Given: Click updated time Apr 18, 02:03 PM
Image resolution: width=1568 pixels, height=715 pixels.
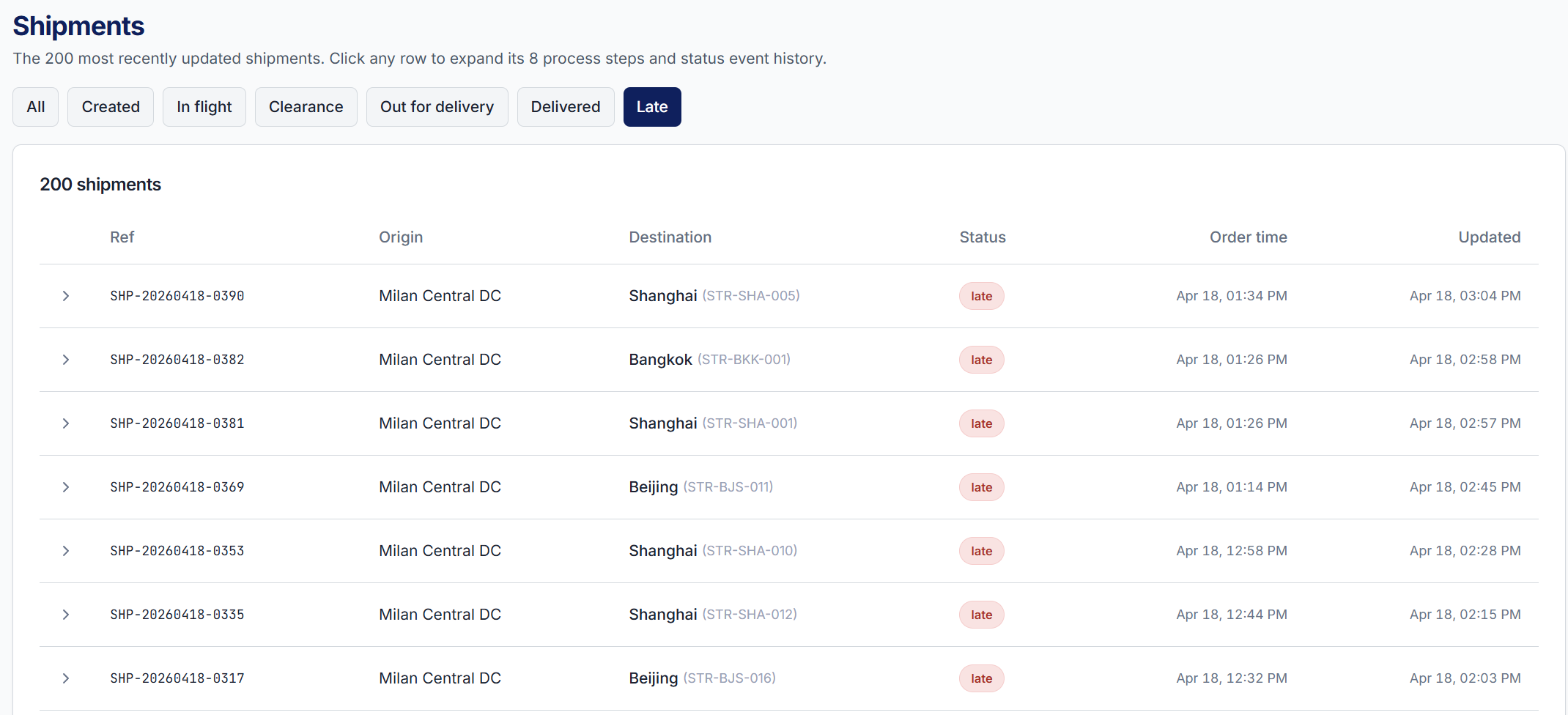Looking at the screenshot, I should 1465,678.
